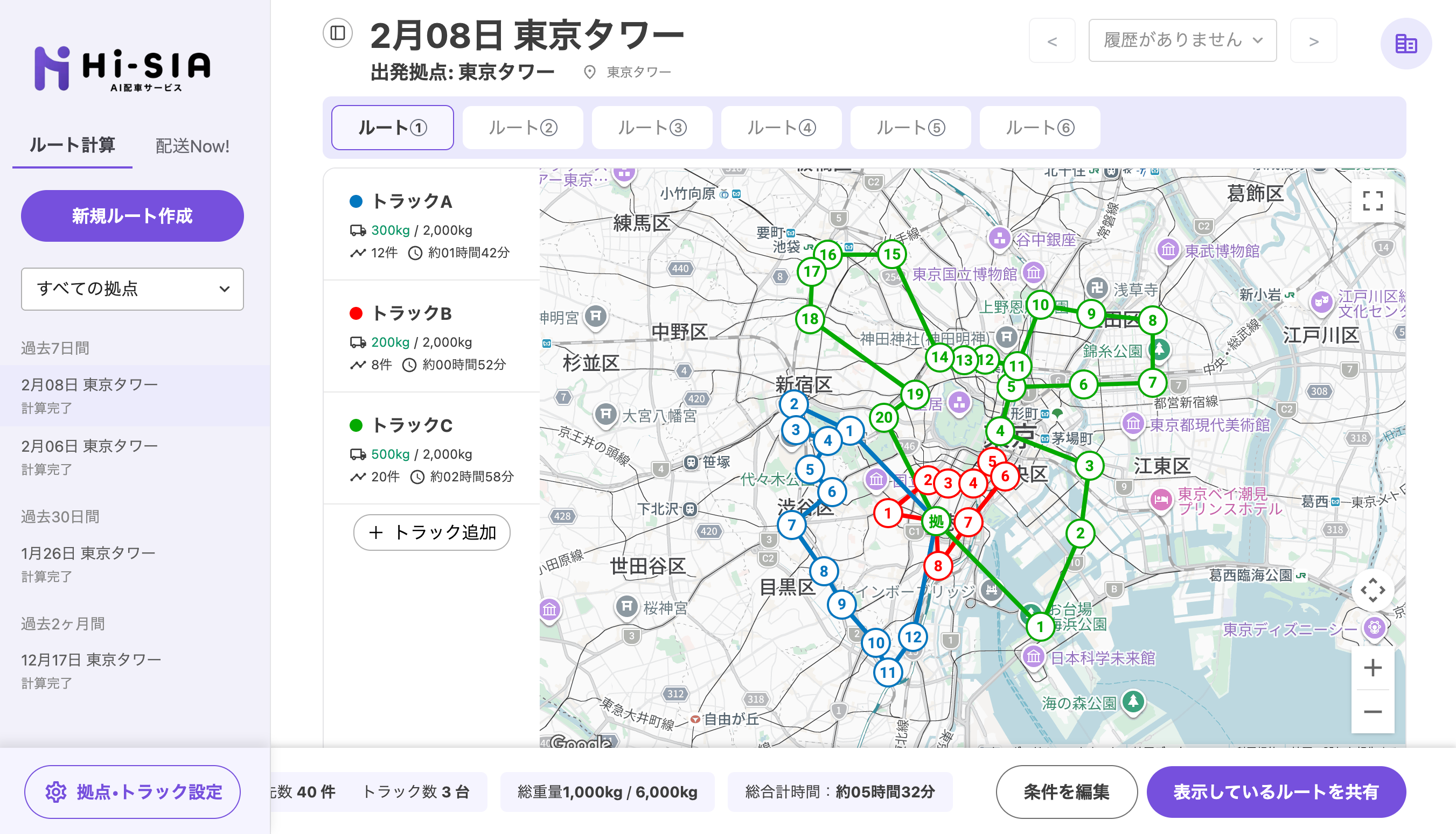Screen dimensions: 1456x834
Task: Zoom out the map with the minus button
Action: (1373, 711)
